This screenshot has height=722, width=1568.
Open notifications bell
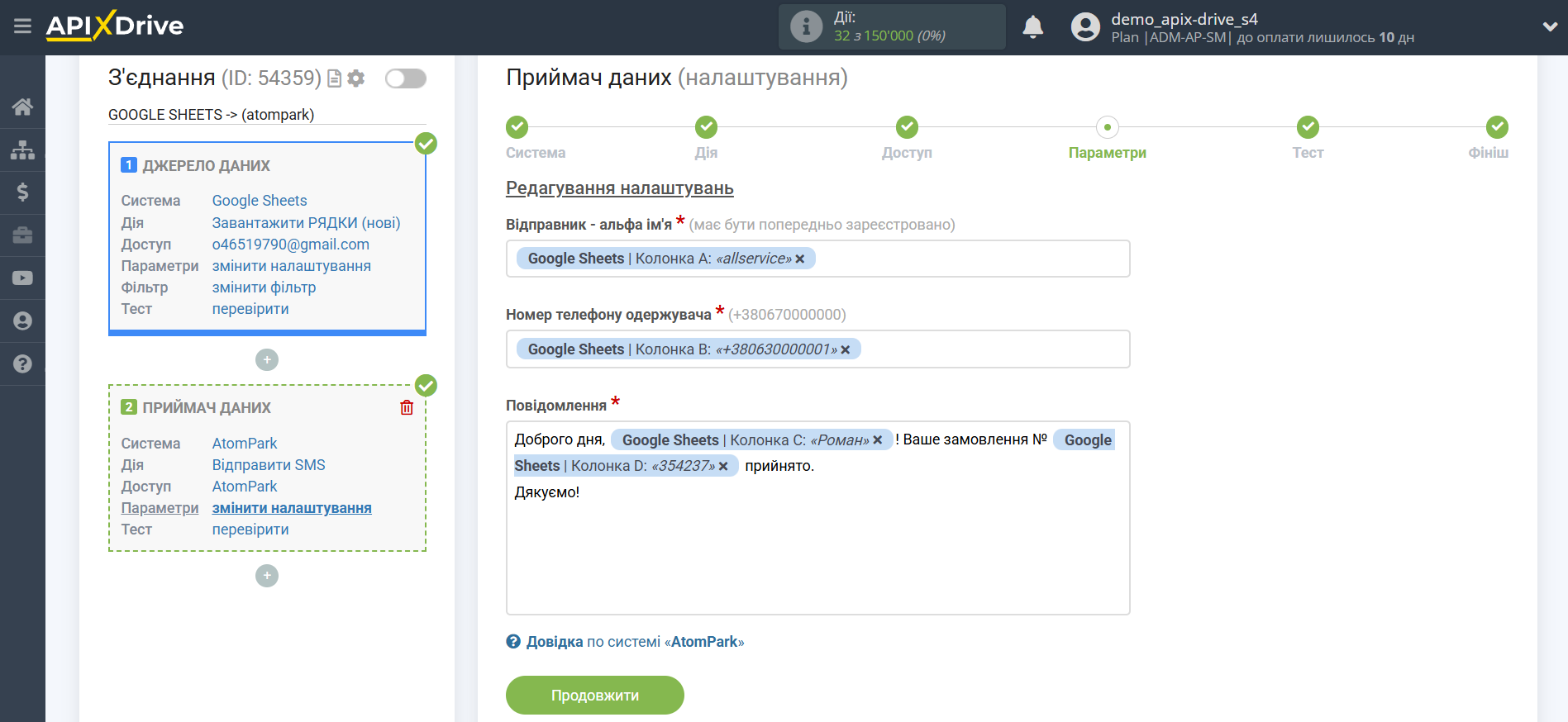click(1032, 27)
